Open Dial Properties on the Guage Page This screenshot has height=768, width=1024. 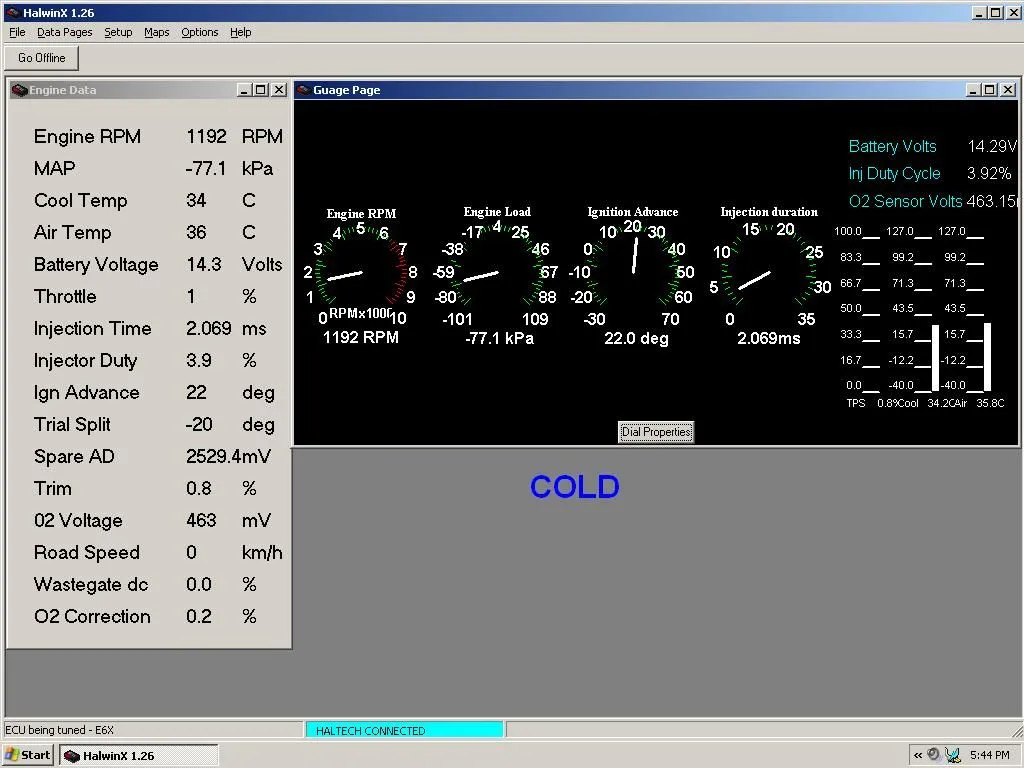(x=655, y=431)
